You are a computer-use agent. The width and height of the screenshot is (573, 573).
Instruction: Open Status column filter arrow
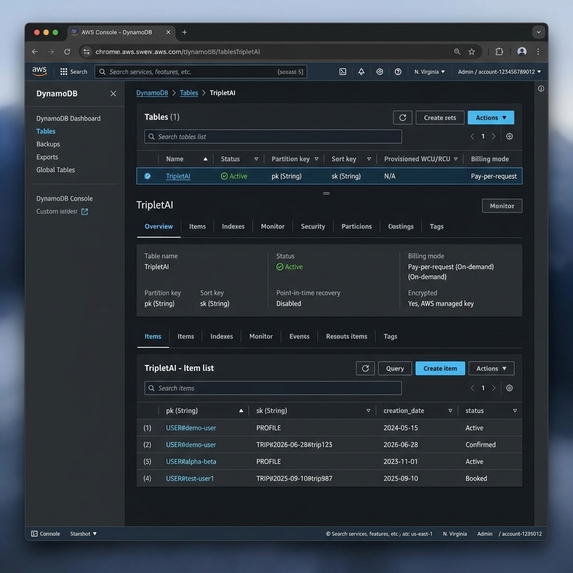point(256,159)
